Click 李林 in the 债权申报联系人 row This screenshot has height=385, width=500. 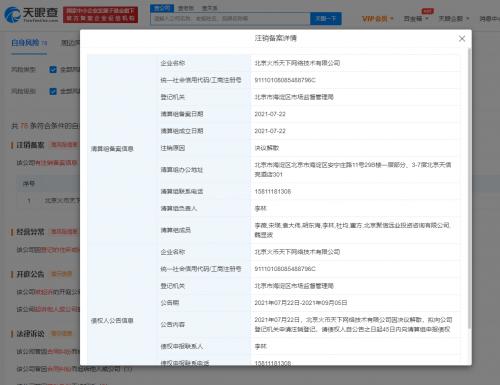pos(261,347)
